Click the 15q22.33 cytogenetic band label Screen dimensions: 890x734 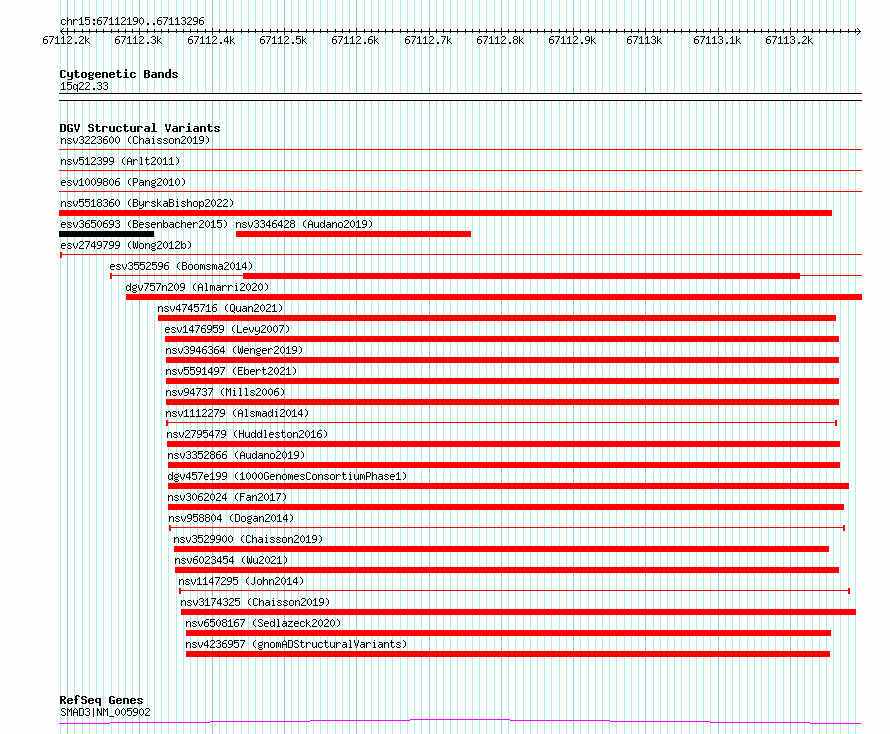(x=84, y=86)
